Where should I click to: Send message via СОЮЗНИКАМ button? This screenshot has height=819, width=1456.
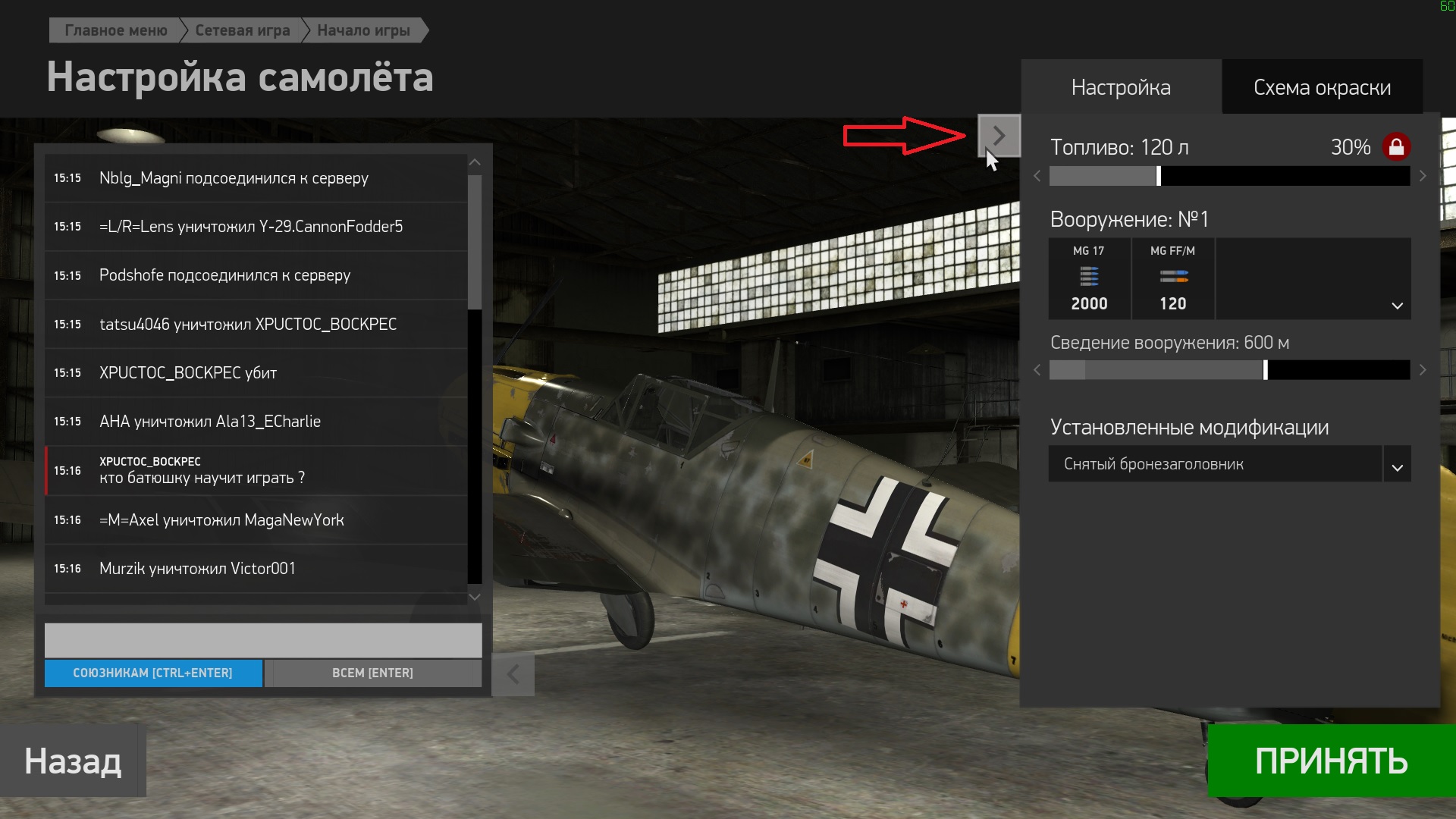pos(153,673)
